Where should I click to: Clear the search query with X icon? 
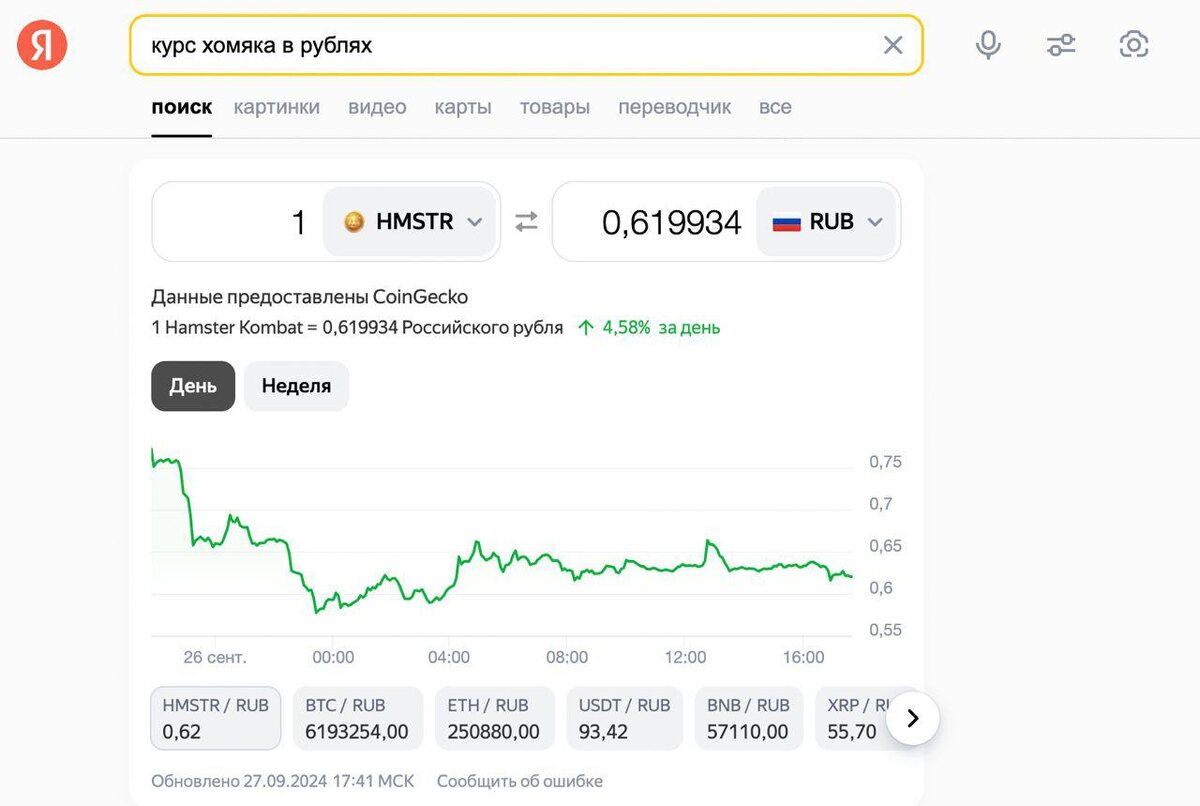point(892,45)
